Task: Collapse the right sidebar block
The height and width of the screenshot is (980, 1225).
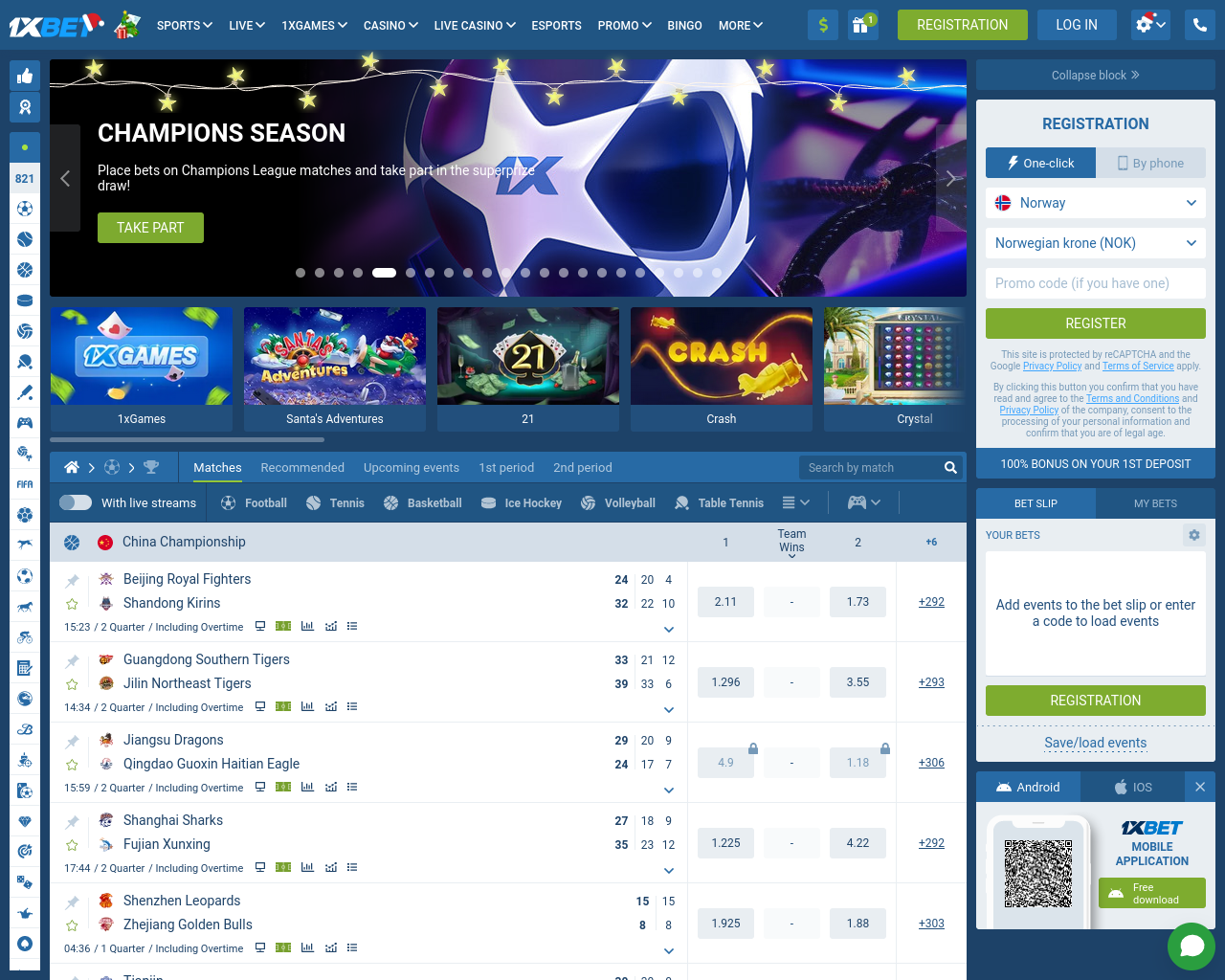Action: (1096, 75)
